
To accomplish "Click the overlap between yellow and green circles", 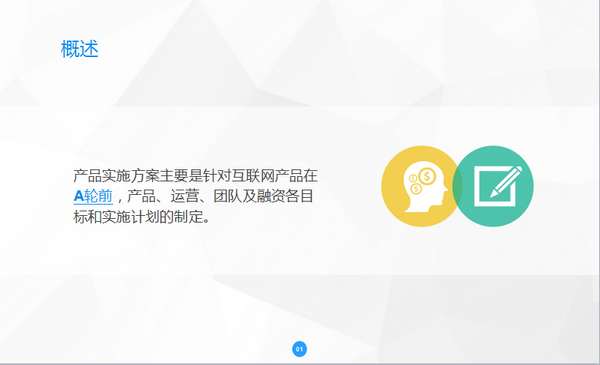I will point(457,186).
